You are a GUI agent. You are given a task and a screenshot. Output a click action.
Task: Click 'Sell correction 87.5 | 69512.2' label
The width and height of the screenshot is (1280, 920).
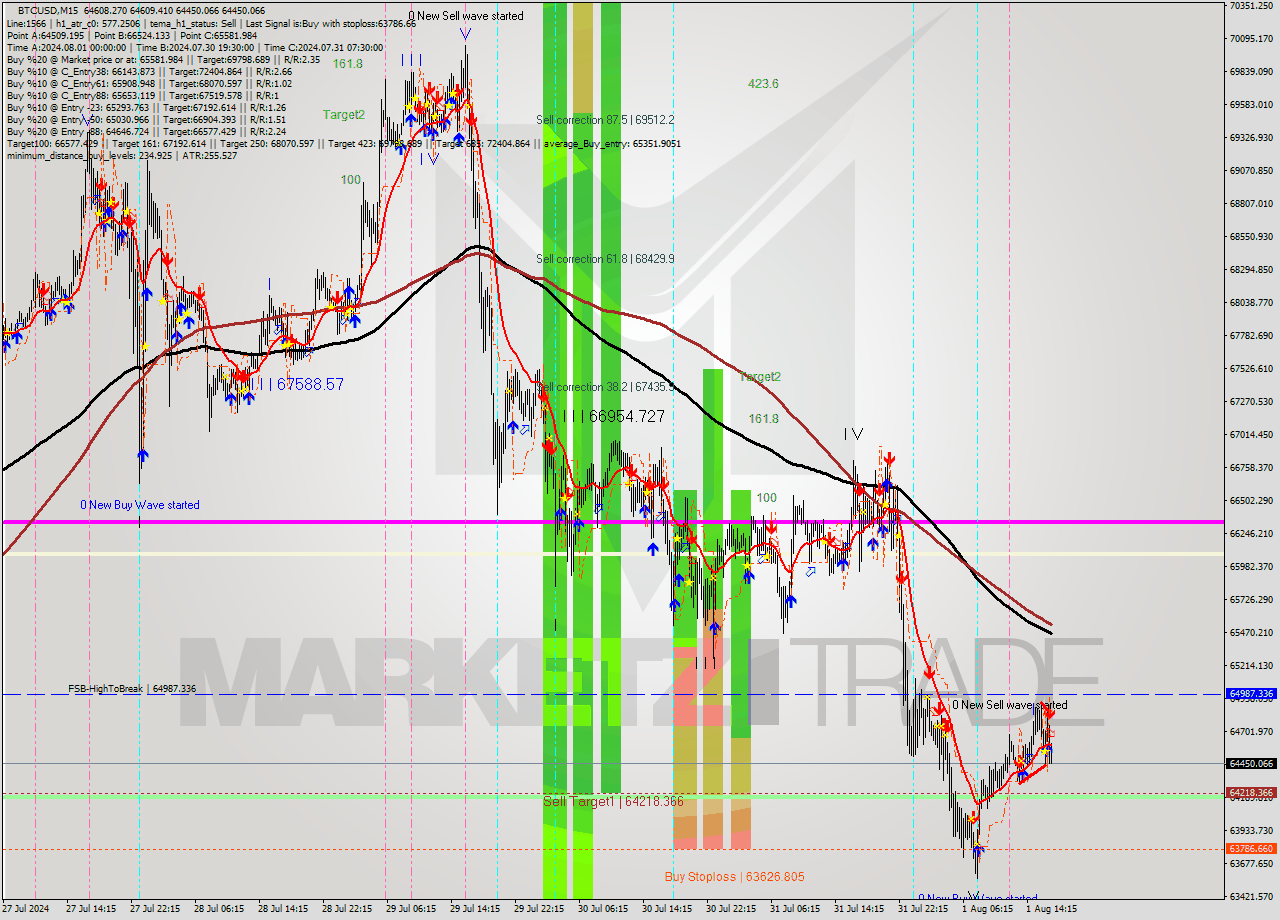(605, 120)
